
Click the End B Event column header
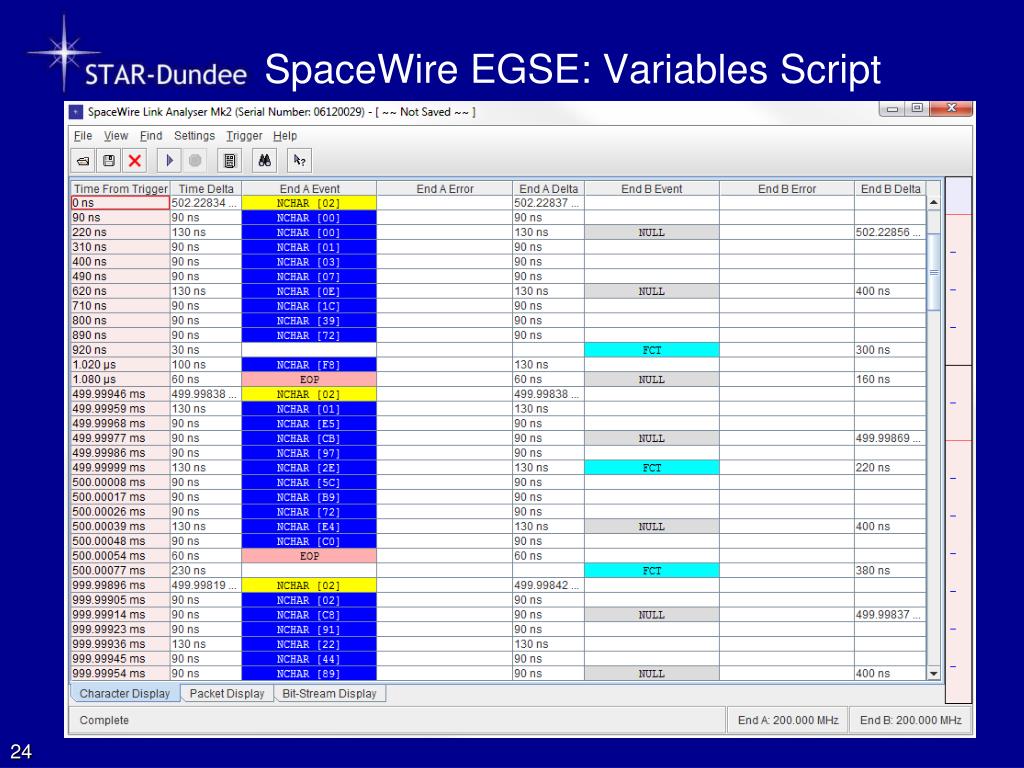[652, 189]
